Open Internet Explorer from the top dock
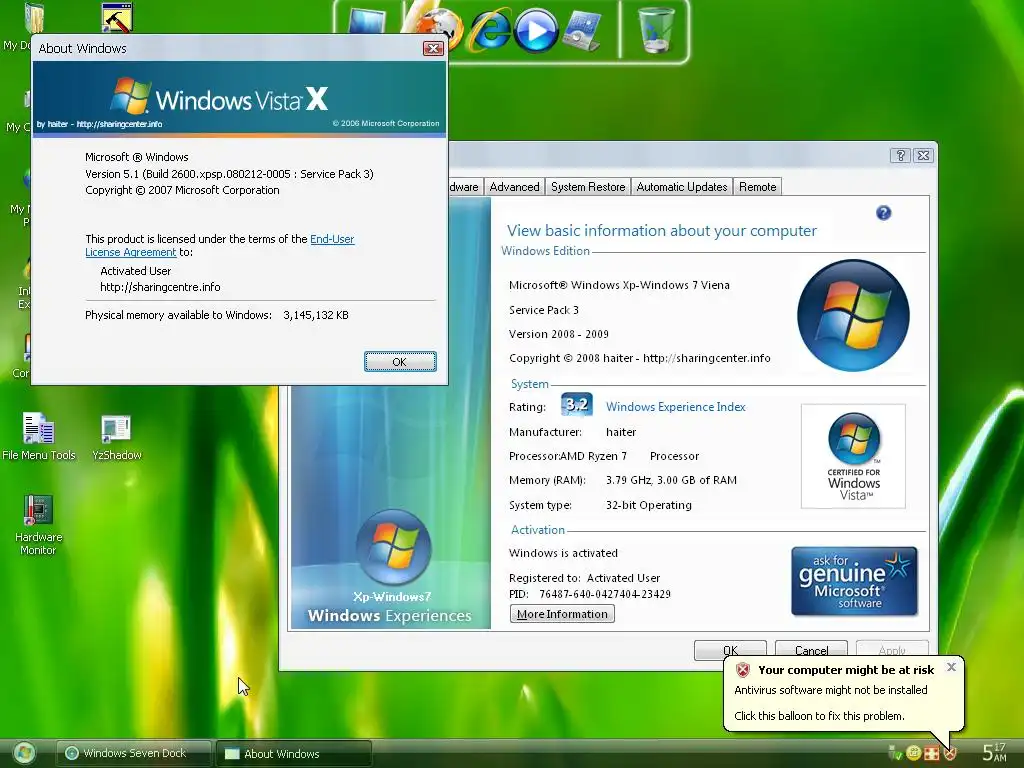 [x=491, y=29]
